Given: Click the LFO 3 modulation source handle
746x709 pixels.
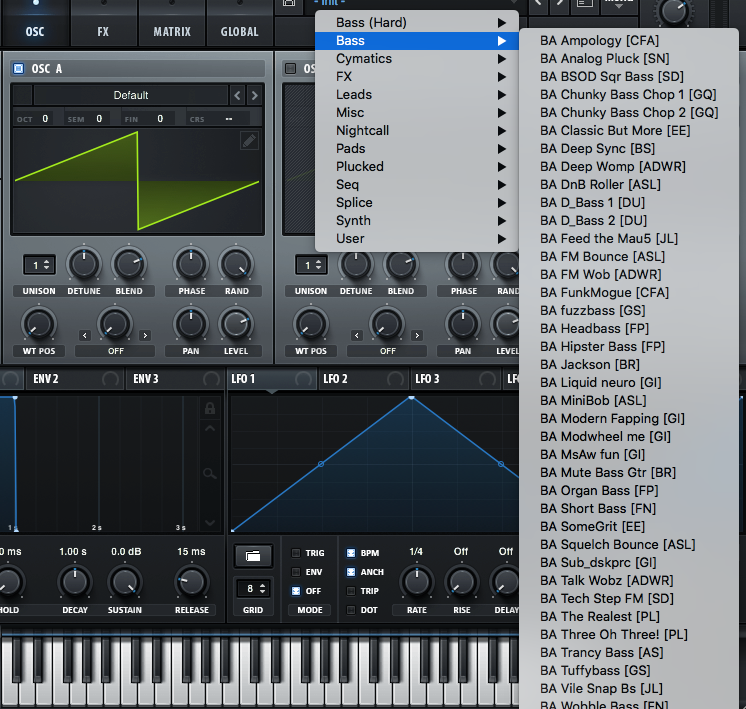Looking at the screenshot, I should pyautogui.click(x=487, y=379).
